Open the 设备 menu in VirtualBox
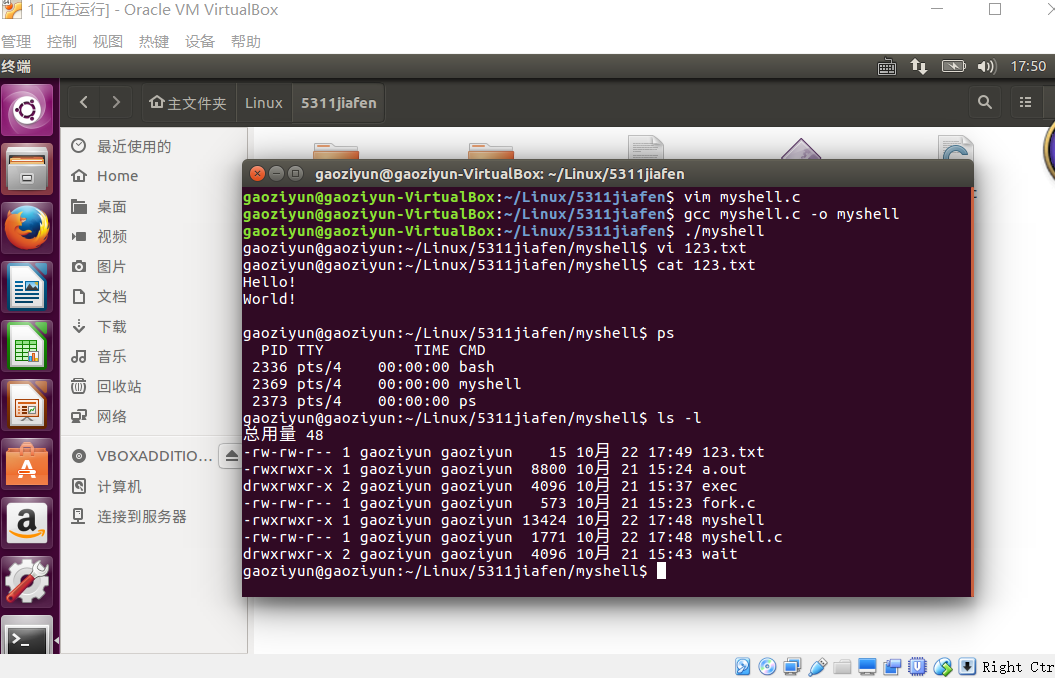The image size is (1055, 678). click(x=200, y=42)
